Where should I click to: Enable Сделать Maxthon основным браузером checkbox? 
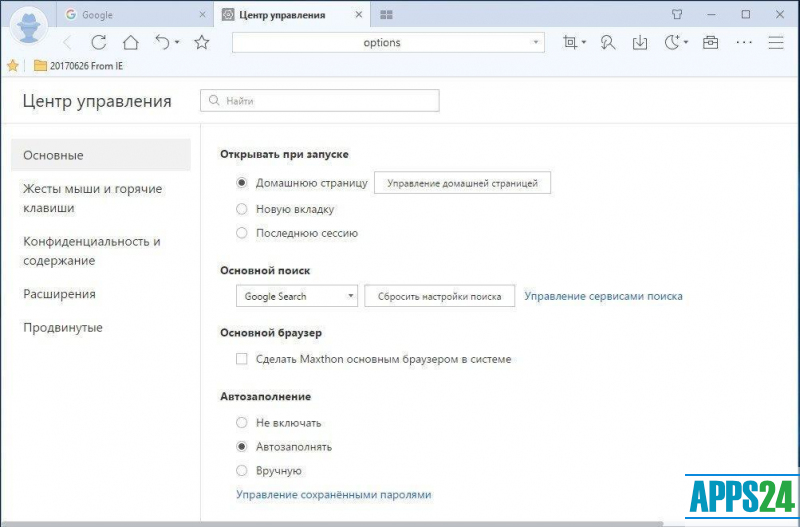pos(242,359)
